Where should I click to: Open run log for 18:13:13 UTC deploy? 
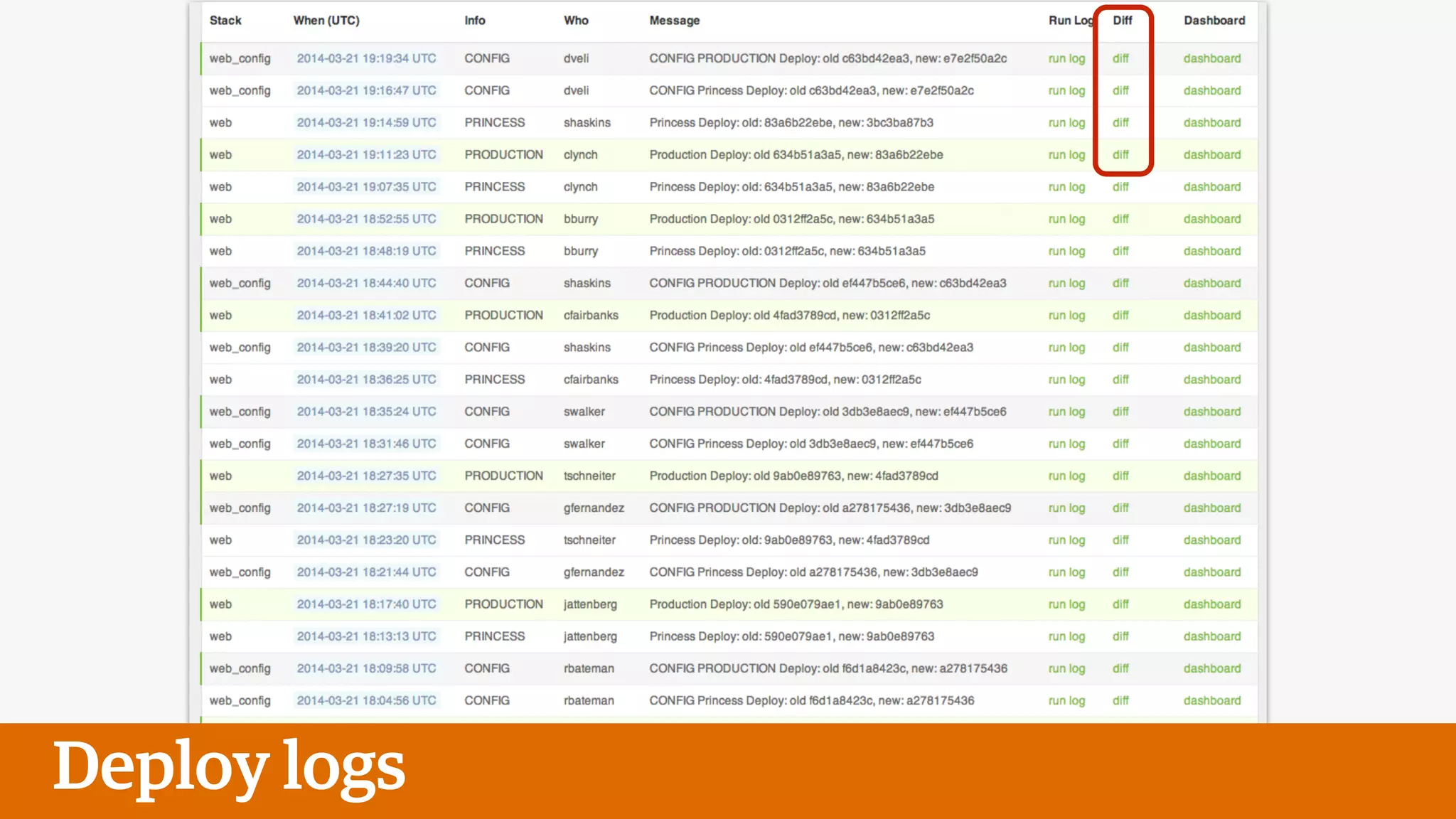coord(1066,636)
